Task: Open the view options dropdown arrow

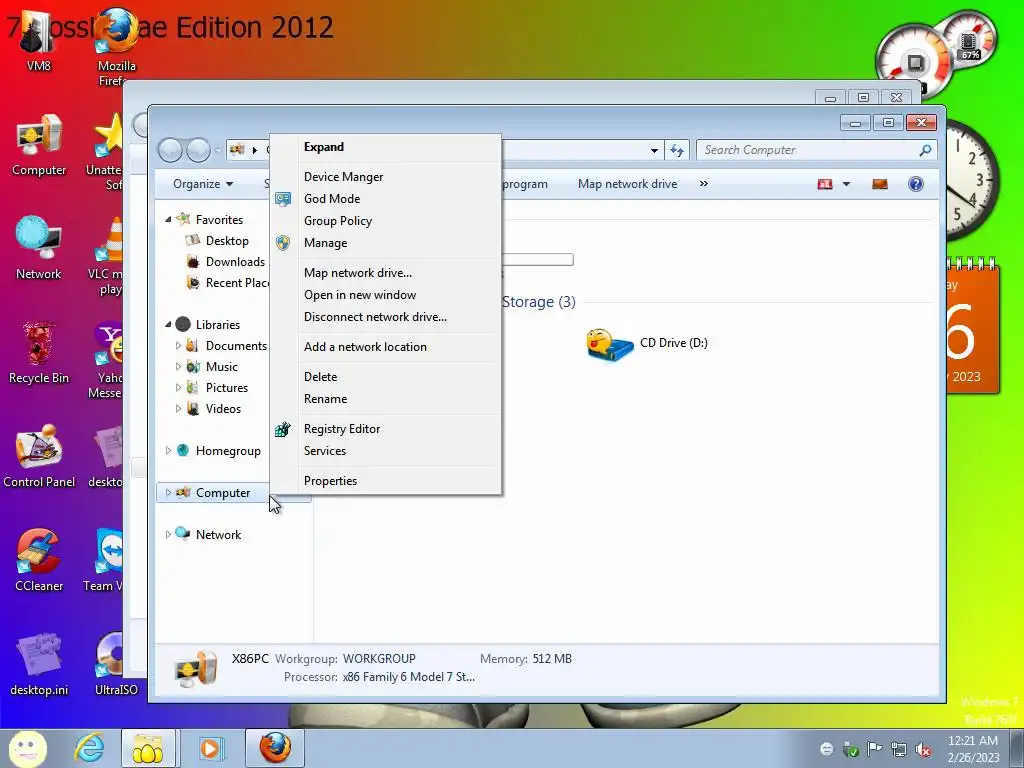Action: (x=846, y=184)
